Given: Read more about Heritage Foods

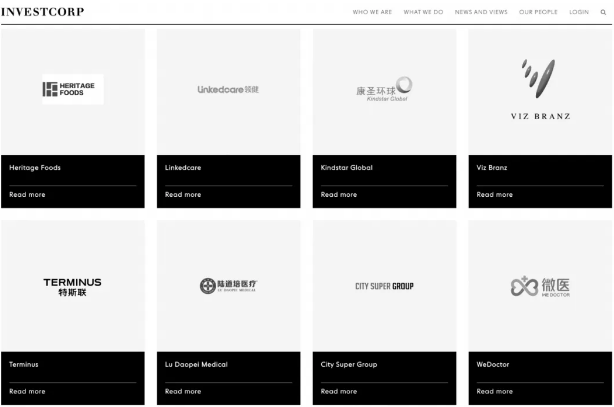Looking at the screenshot, I should [x=27, y=195].
